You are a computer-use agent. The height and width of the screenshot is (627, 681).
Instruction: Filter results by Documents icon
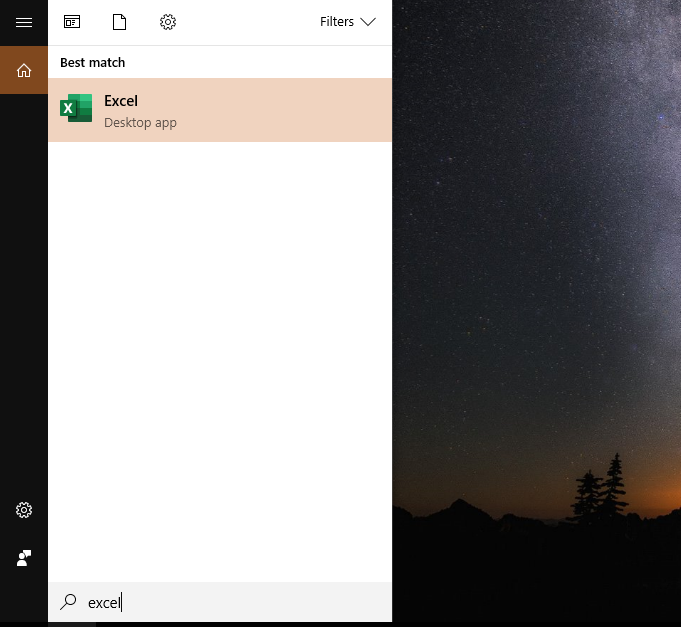tap(120, 22)
